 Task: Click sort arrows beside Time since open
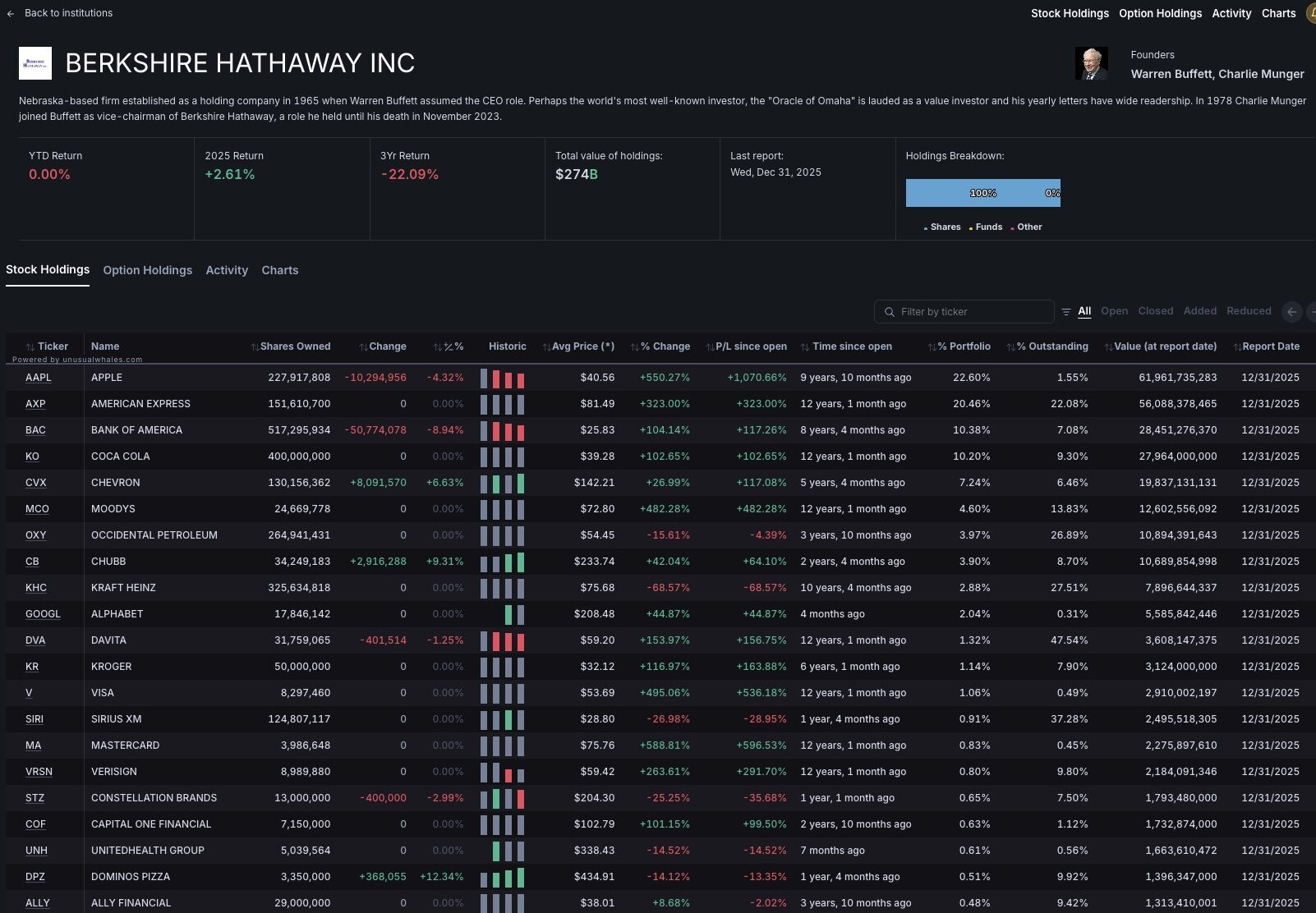(805, 347)
